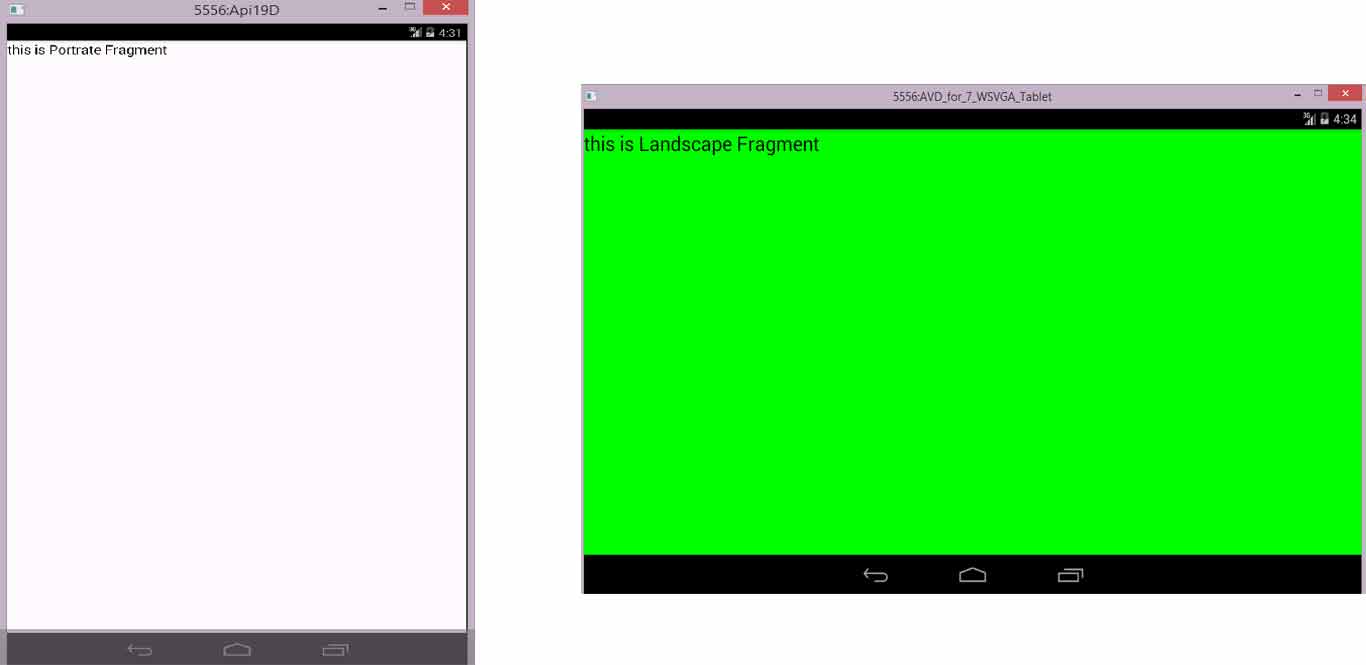Maximize the Api19D emulator window
Viewport: 1366px width, 665px height.
click(x=410, y=7)
